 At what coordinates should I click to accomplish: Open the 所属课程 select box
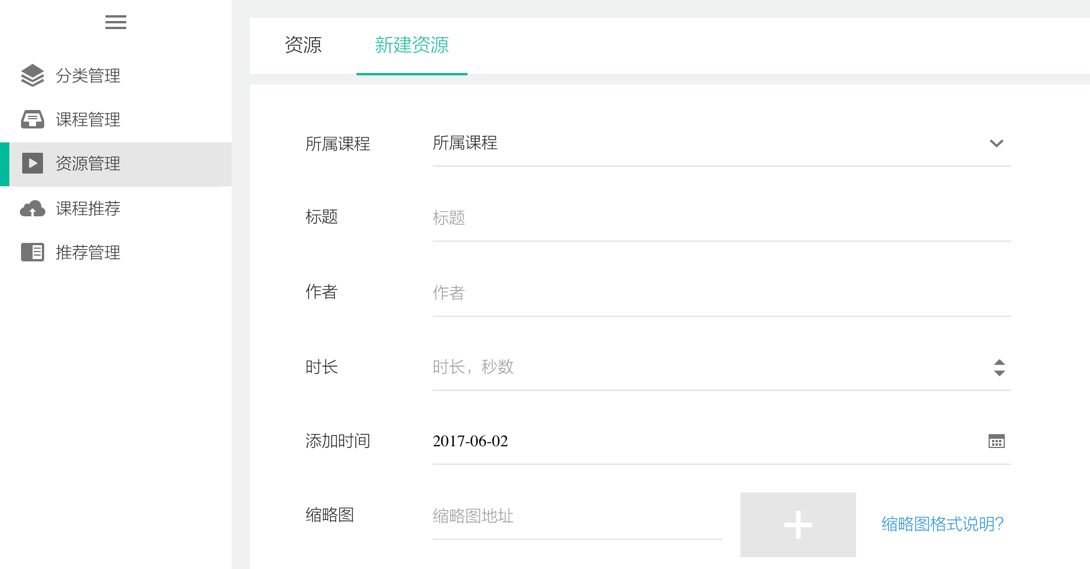(x=722, y=144)
